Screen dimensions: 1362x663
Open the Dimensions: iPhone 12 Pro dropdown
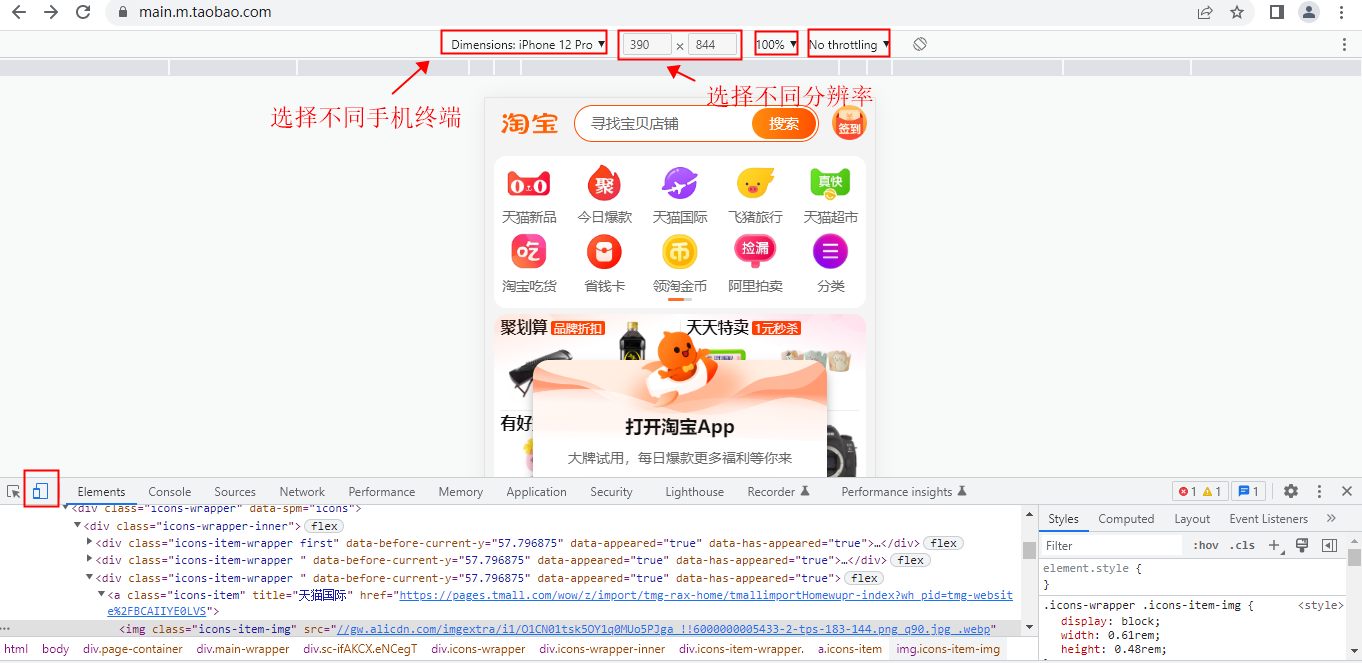(x=527, y=45)
